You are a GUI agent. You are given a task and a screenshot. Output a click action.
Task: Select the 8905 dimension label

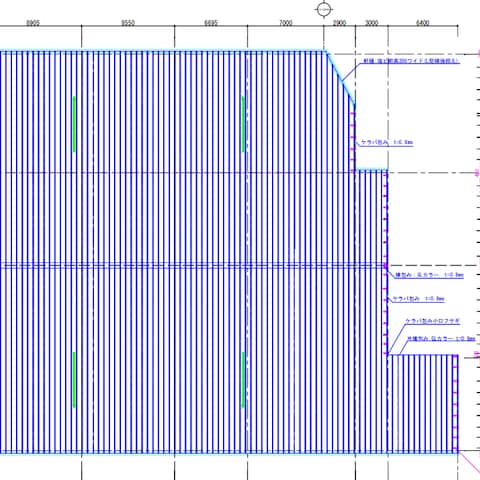[33, 23]
